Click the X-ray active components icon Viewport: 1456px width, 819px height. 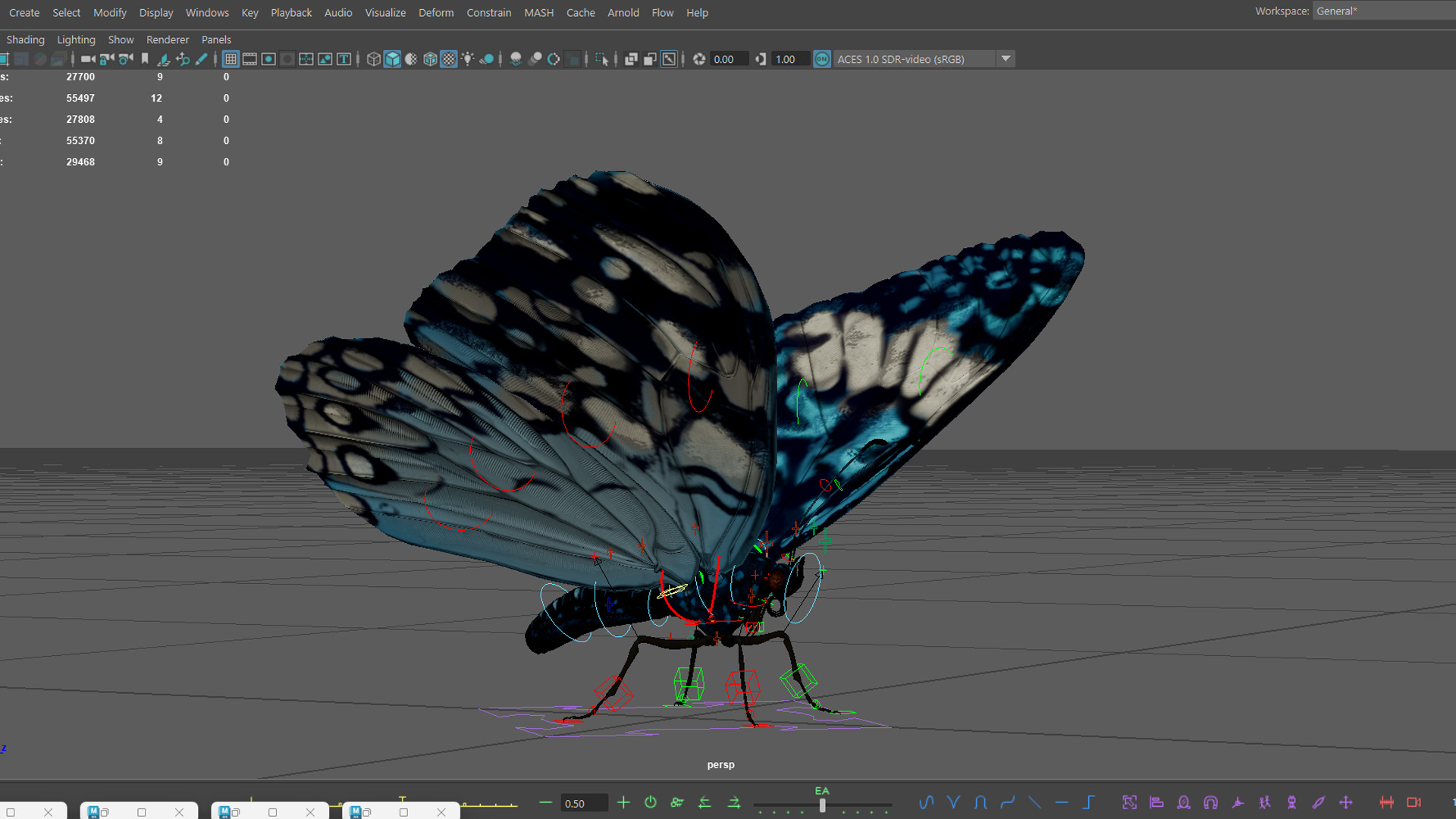[x=650, y=59]
